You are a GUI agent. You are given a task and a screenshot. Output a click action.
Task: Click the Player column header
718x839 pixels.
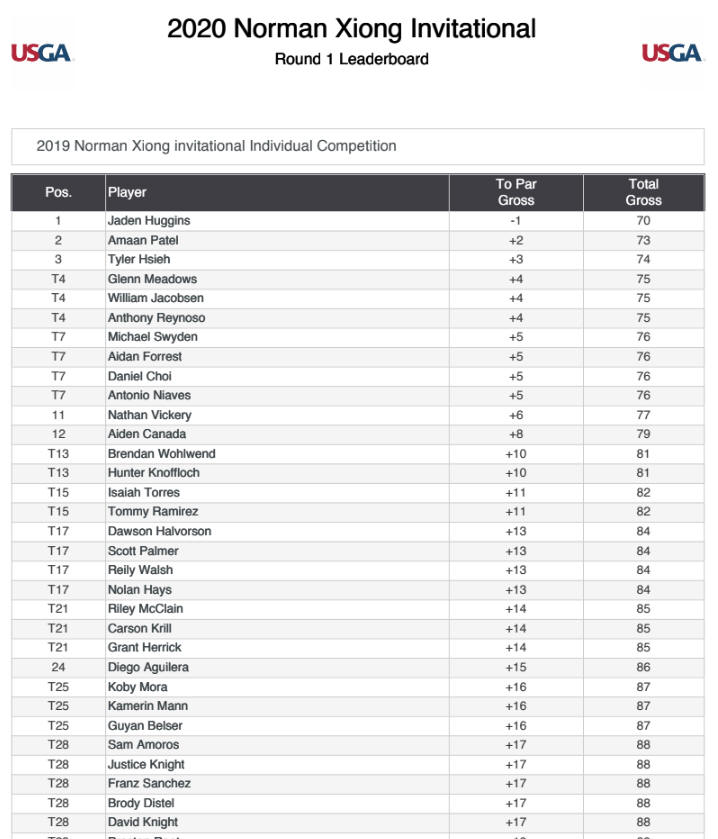[x=127, y=192]
